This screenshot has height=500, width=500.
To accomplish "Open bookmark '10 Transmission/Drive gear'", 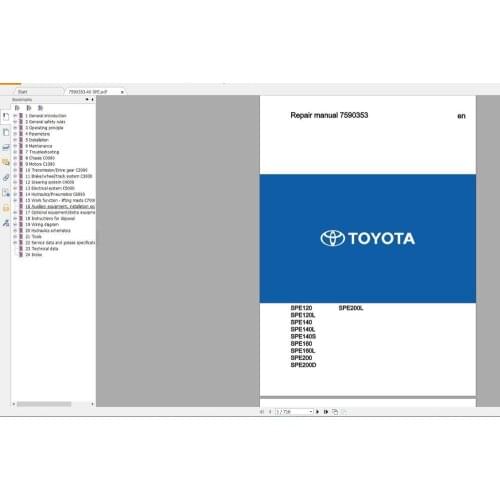I will [x=56, y=170].
